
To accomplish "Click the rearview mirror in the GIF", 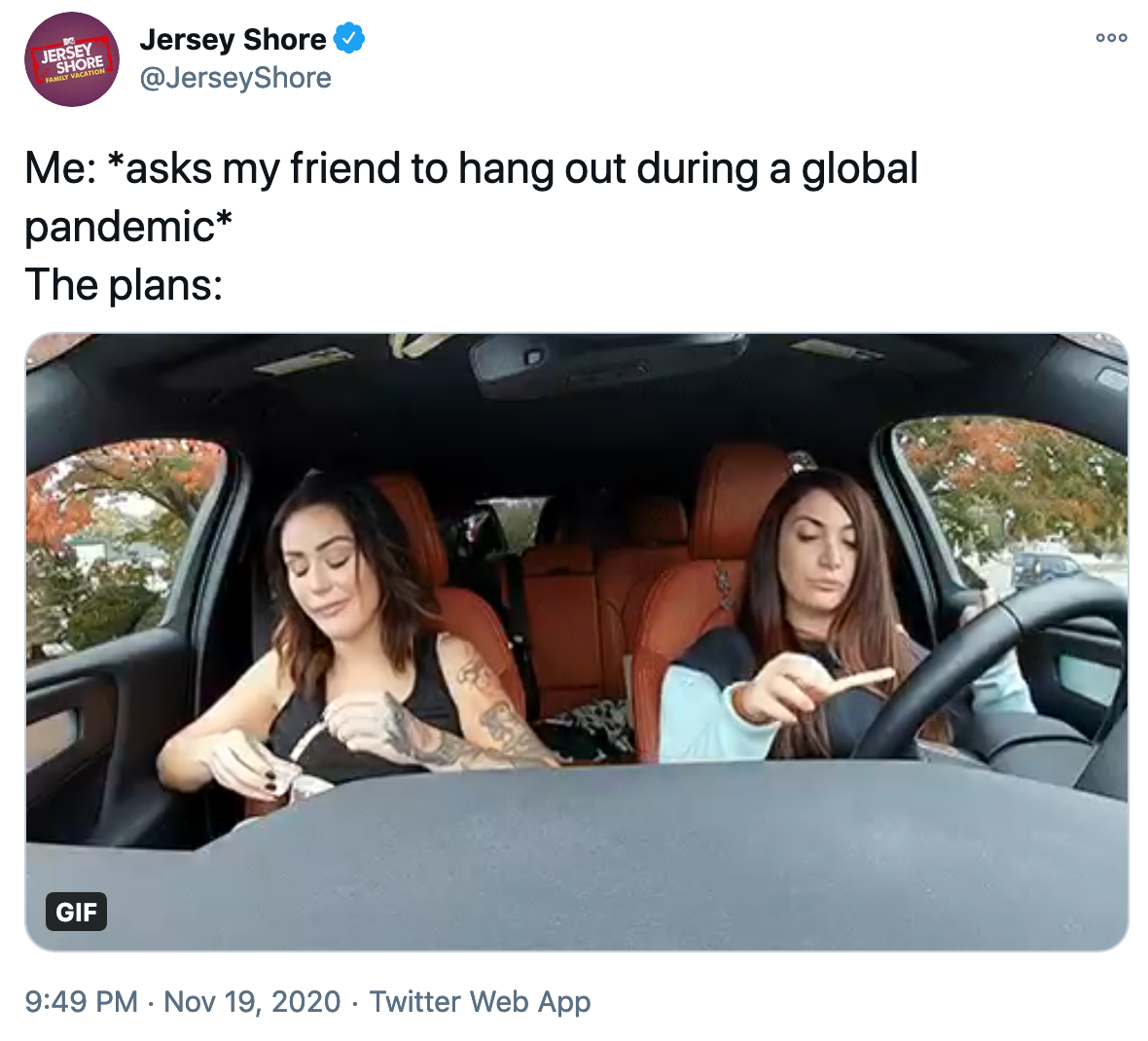I will pyautogui.click(x=608, y=364).
